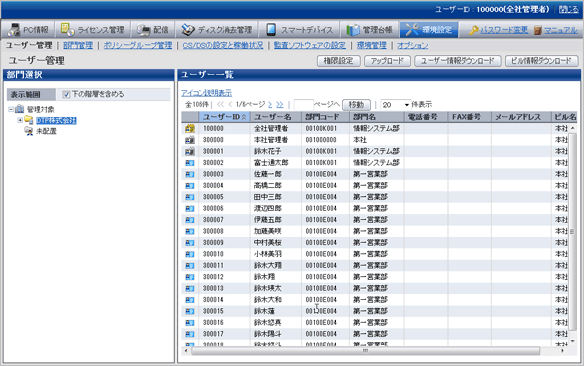The height and width of the screenshot is (366, 584).
Task: Select user name 全社管理者
Action: (271, 128)
